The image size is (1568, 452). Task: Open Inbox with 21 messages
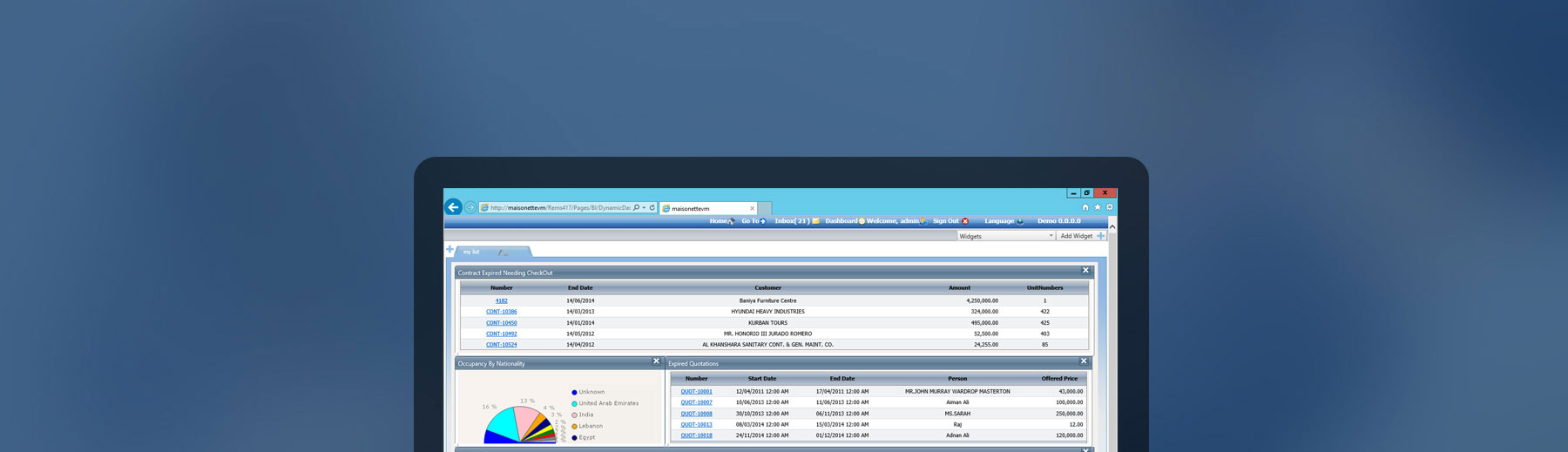point(795,221)
